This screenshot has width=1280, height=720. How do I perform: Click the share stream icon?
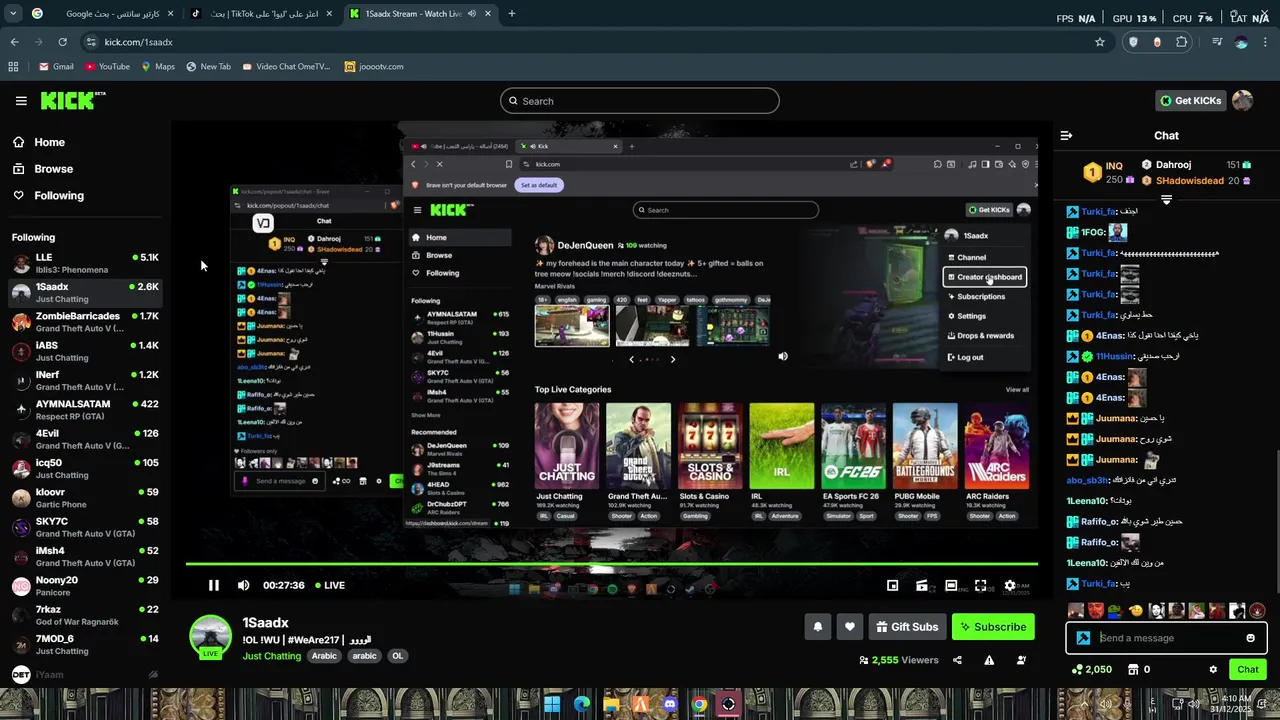point(957,660)
